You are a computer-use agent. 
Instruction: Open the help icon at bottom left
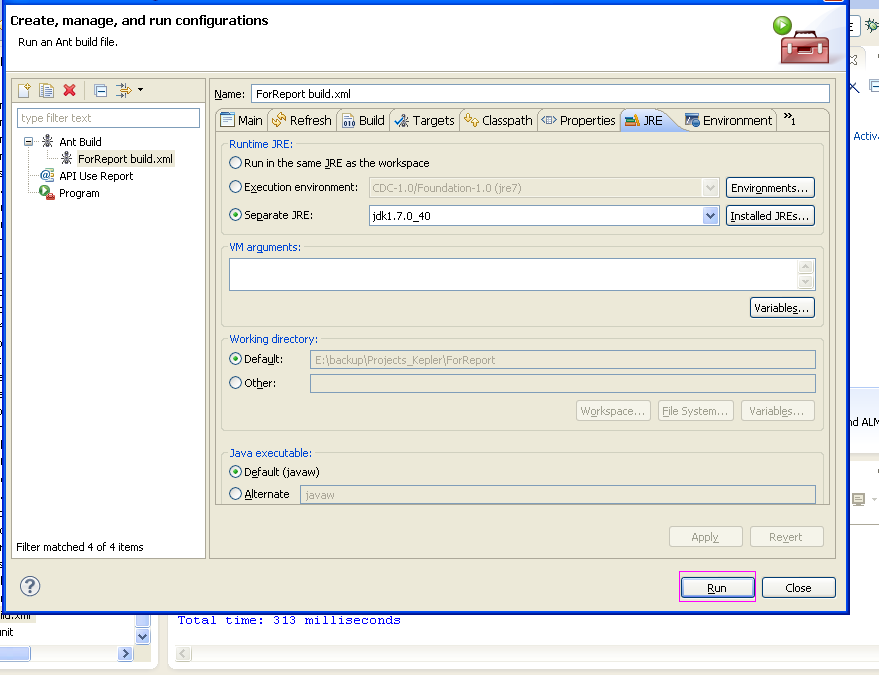pyautogui.click(x=28, y=587)
